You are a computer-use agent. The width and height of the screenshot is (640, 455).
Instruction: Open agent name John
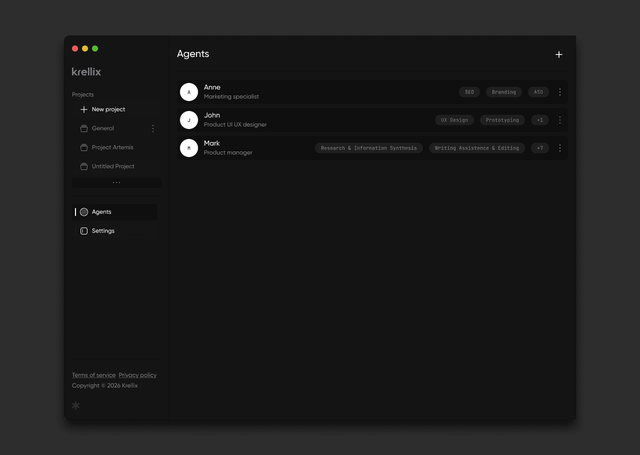(212, 115)
